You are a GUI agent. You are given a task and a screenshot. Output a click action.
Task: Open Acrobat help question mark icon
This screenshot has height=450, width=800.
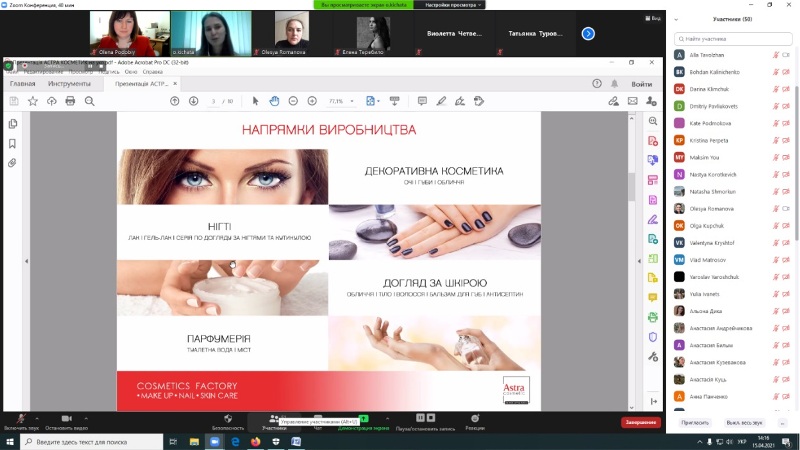(x=597, y=83)
